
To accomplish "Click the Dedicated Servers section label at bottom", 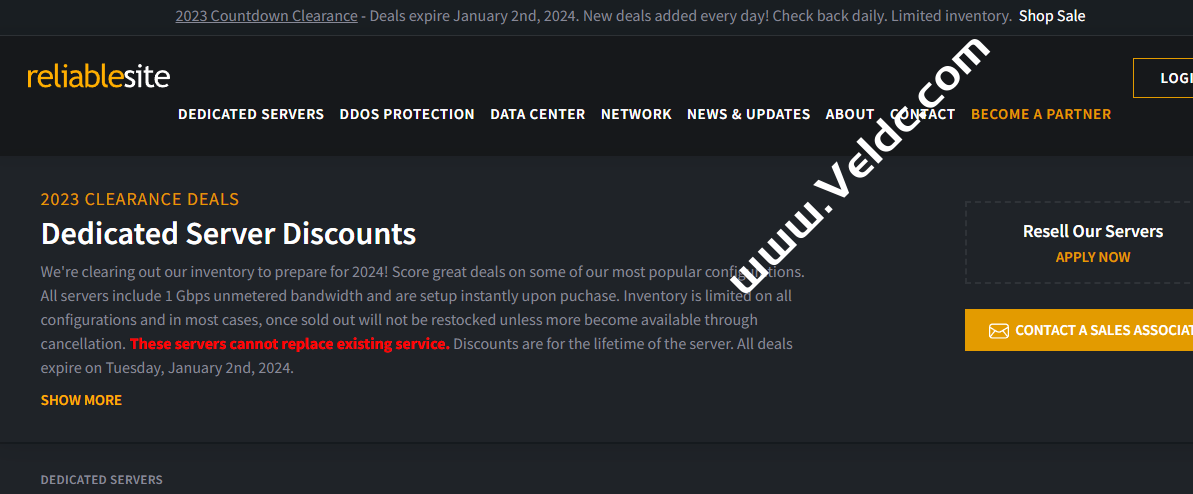I will 101,480.
